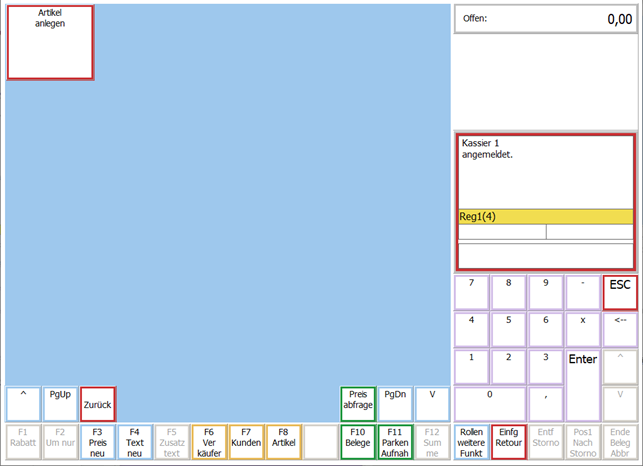This screenshot has height=466, width=643.
Task: Open Rollen weitere Funkt menu
Action: click(471, 442)
